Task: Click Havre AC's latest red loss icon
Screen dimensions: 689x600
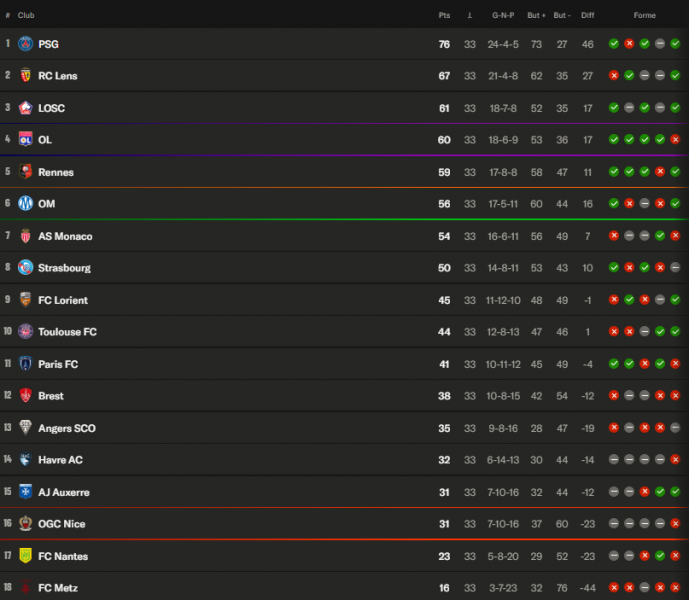Action: [675, 459]
